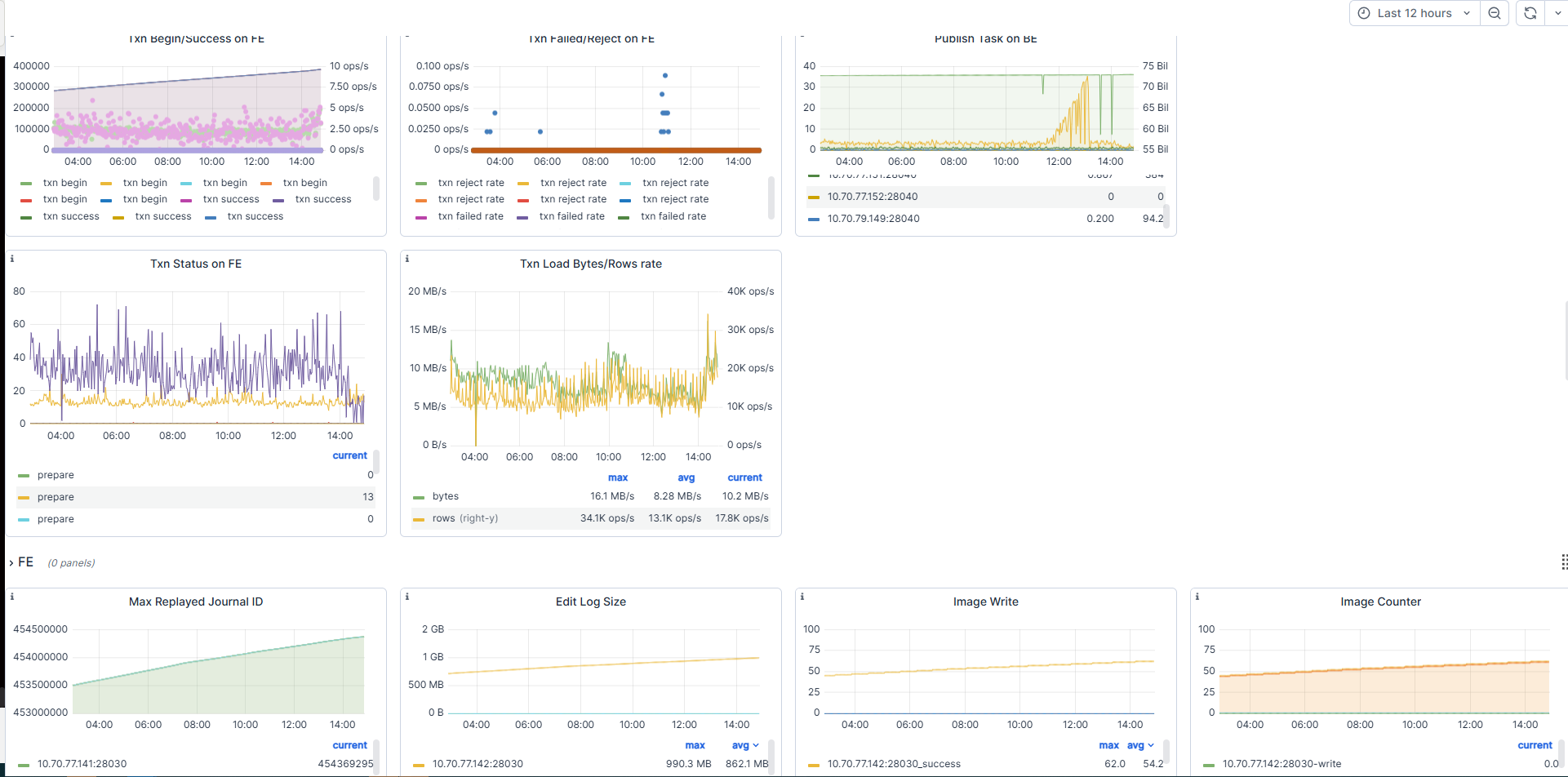Screen dimensions: 1568x777
Task: Sort Max Replayed Journal ID legend by current
Action: [x=350, y=745]
